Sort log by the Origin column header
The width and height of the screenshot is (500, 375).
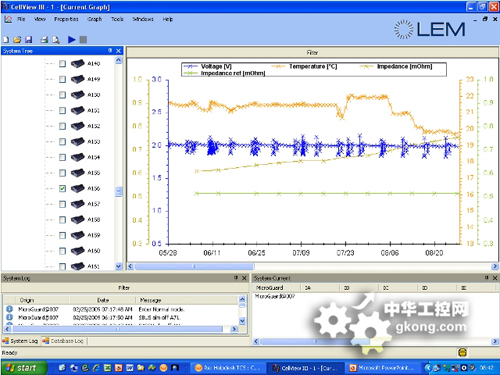(x=43, y=300)
